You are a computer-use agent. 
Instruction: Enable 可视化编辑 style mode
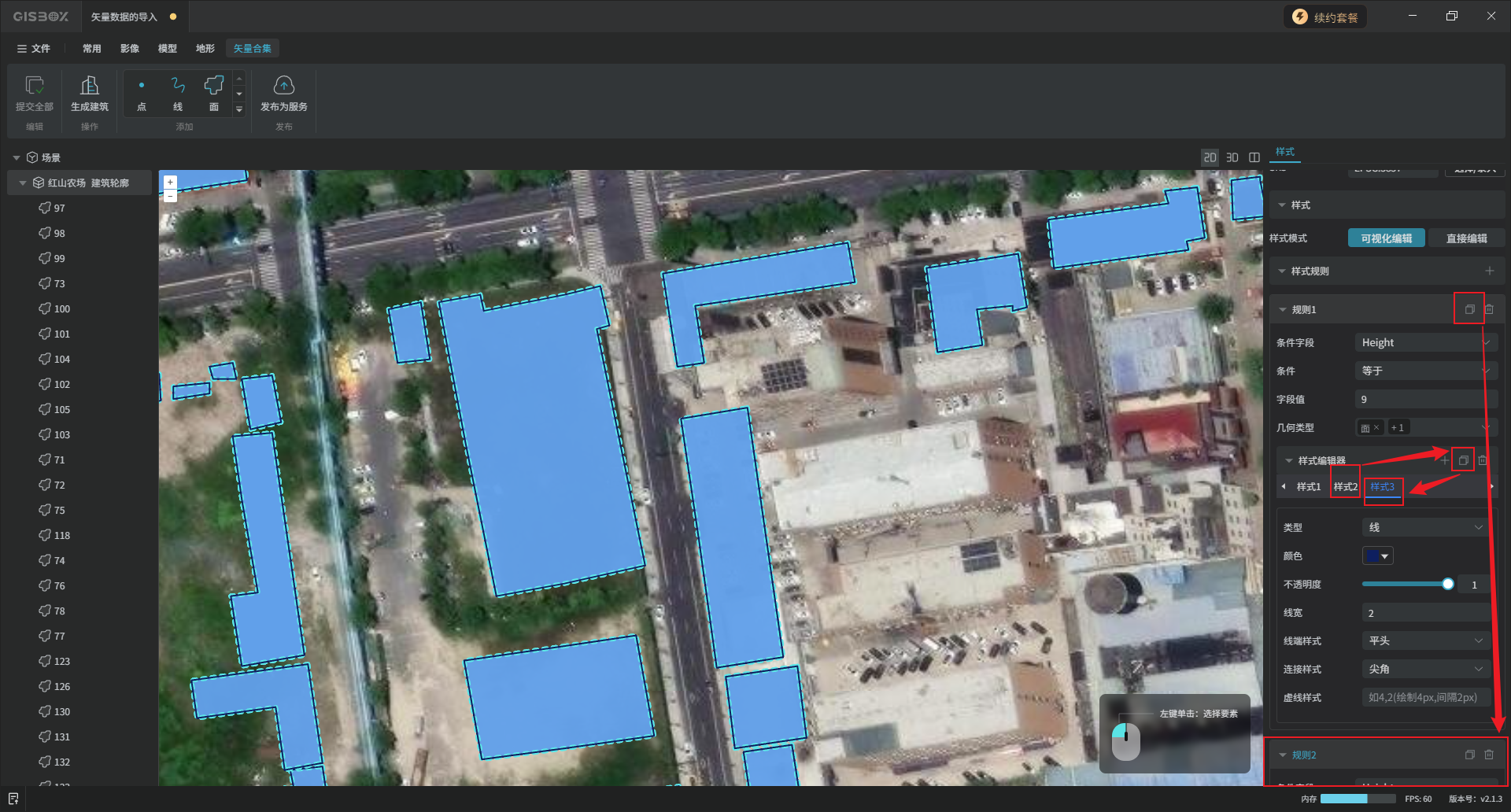click(1386, 238)
